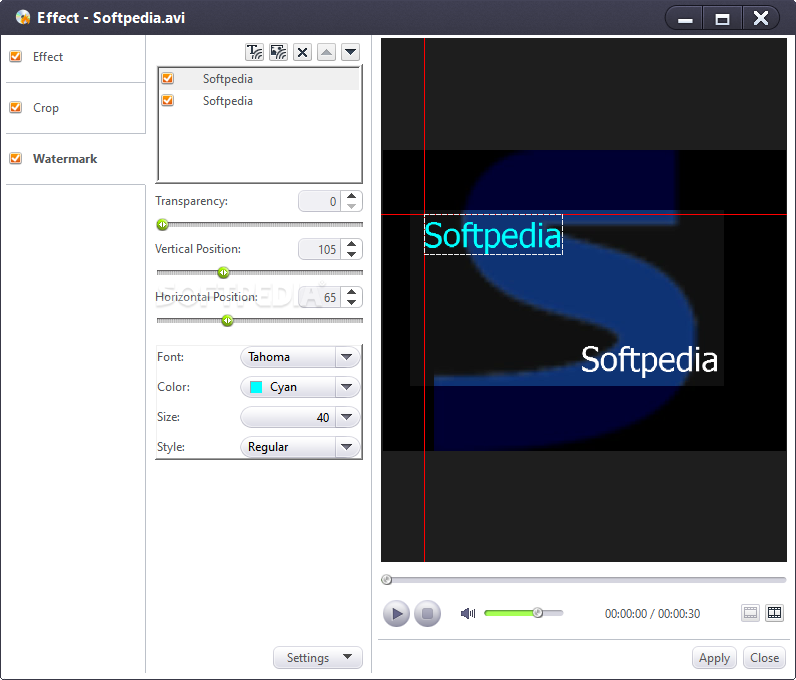Move the watermark down in the list
This screenshot has height=680, width=796.
point(350,52)
